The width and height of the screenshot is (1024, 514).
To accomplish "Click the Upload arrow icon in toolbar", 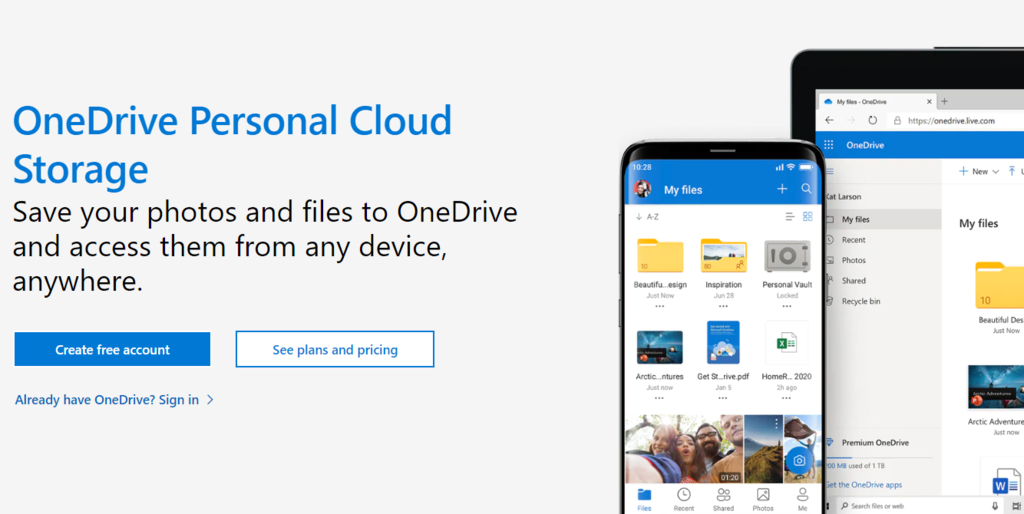I will click(1012, 171).
